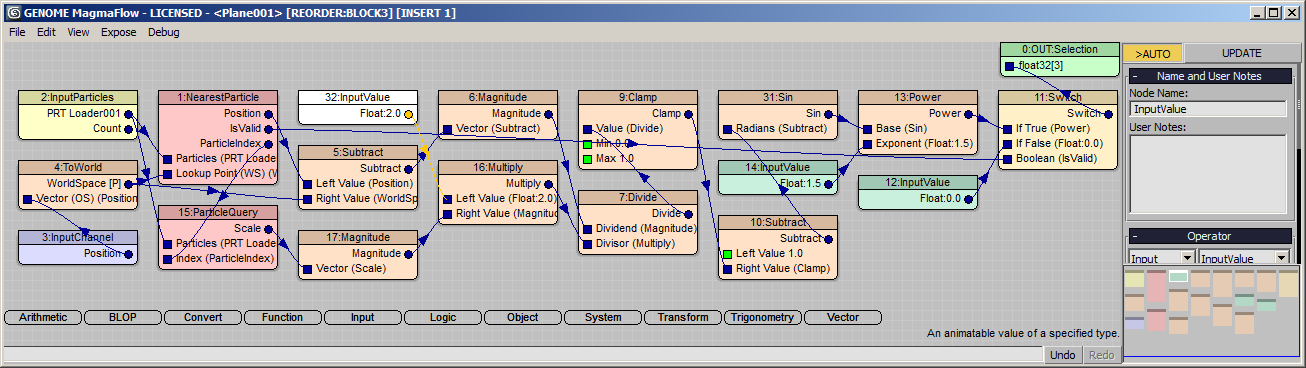
Task: Select the 9:Clamp node header
Action: pyautogui.click(x=638, y=98)
